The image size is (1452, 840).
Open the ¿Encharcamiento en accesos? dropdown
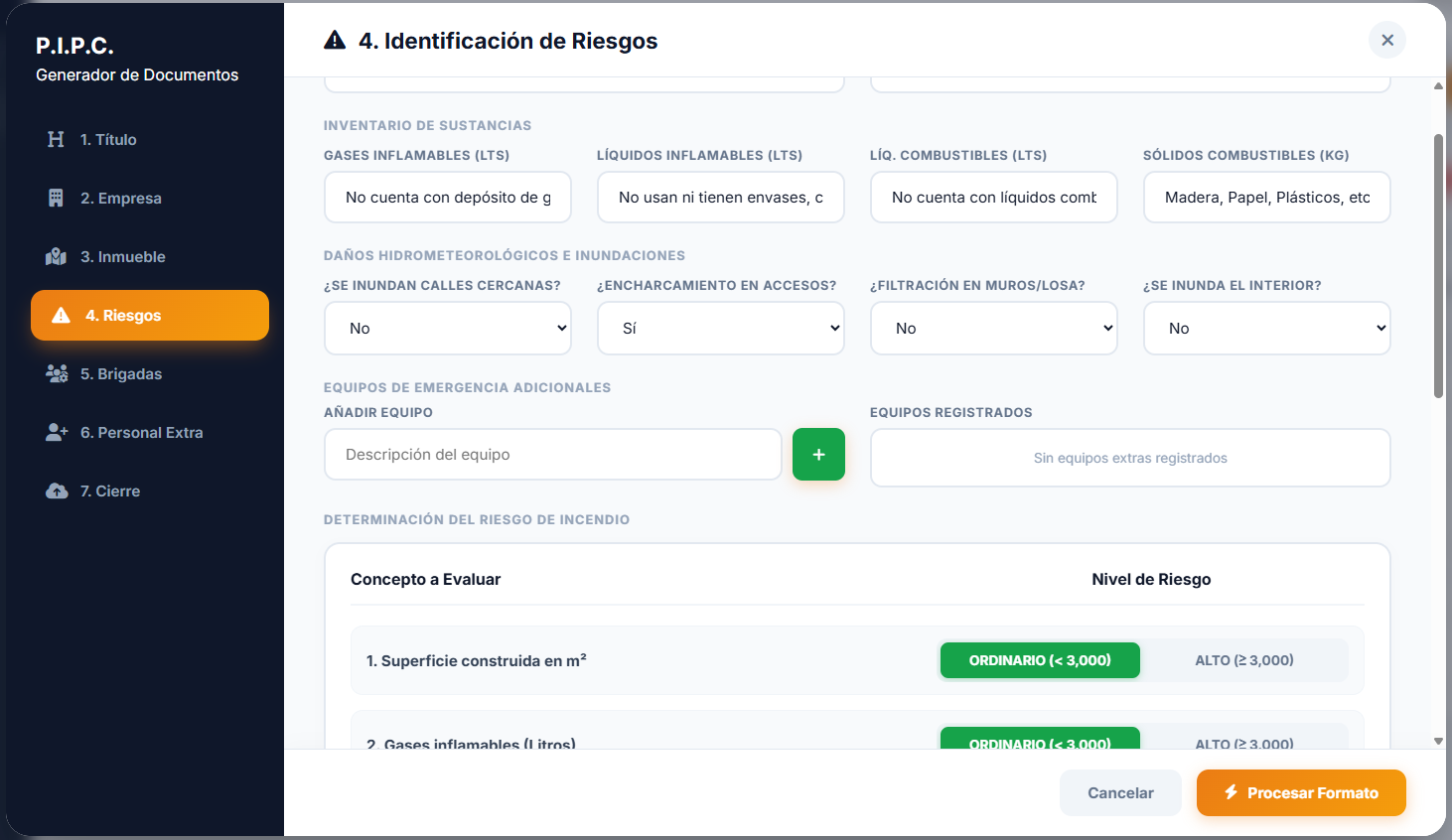(721, 328)
